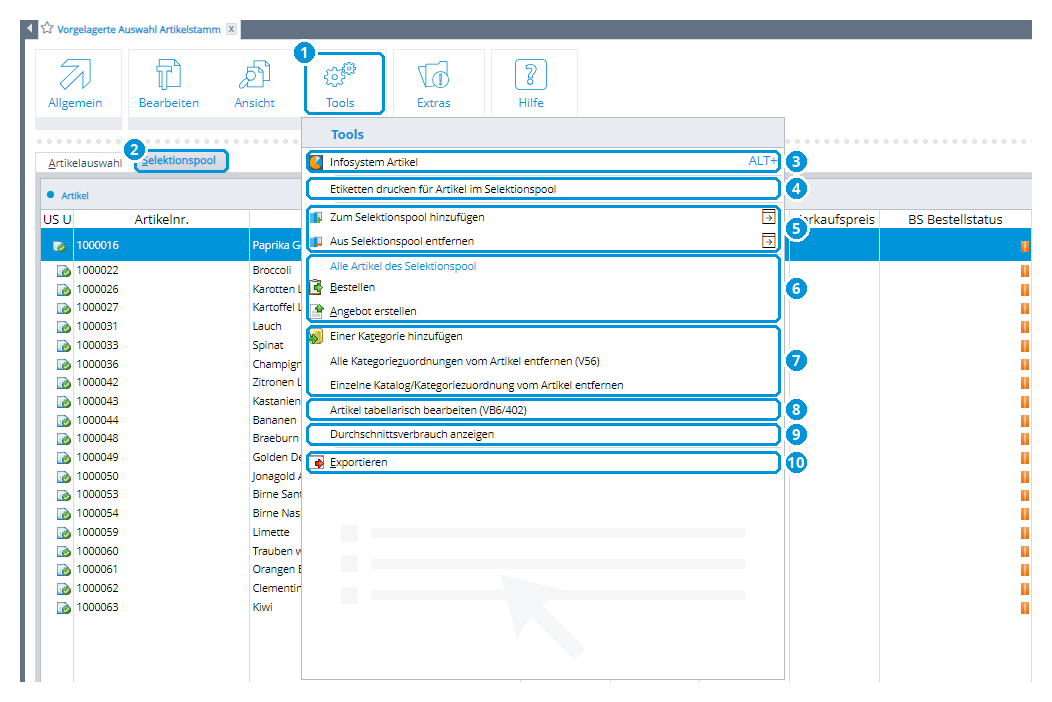Choose Durchschnittsverbrauch anzeigen
Image resolution: width=1052 pixels, height=702 pixels.
coord(543,434)
